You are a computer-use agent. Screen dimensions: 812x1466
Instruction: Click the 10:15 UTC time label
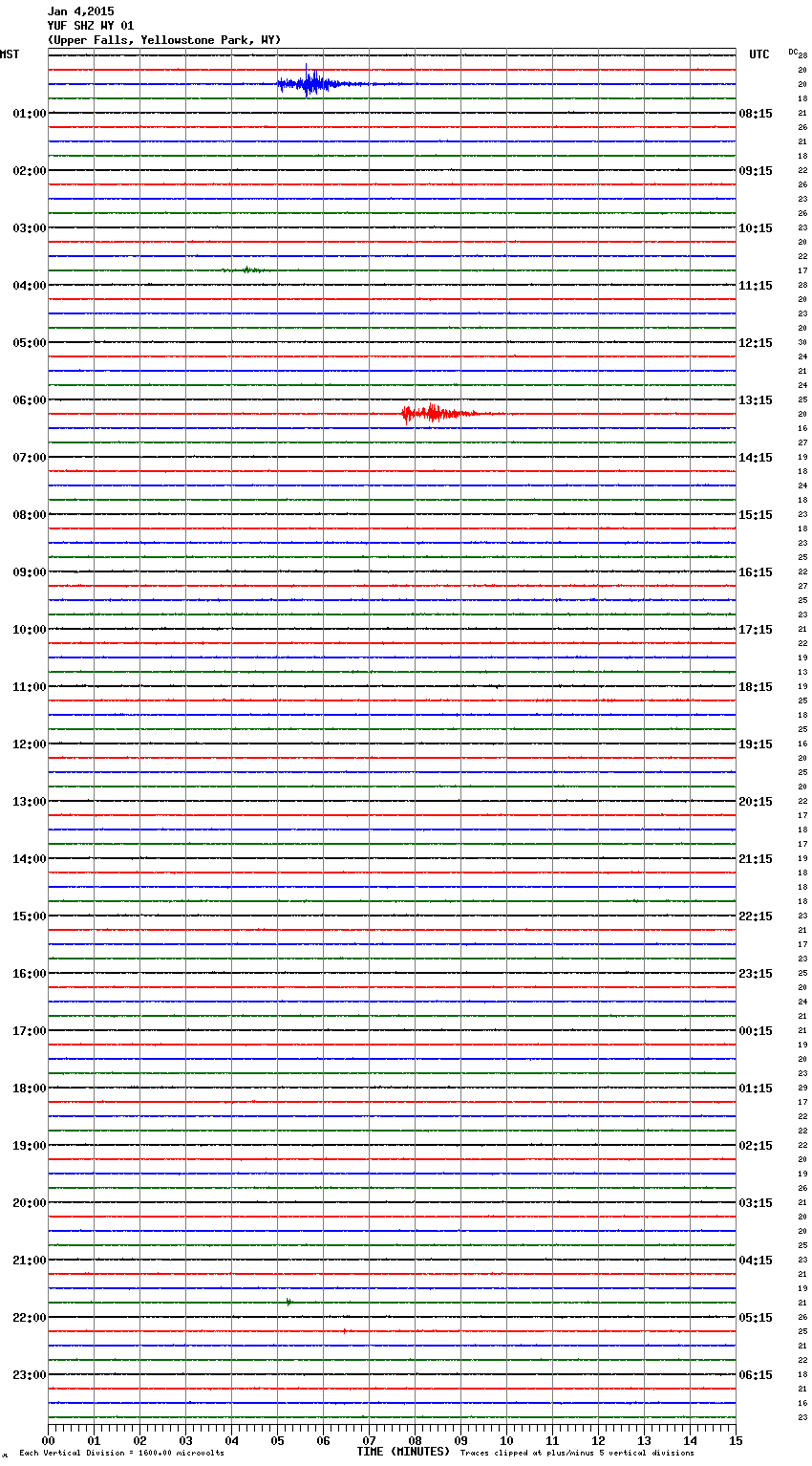point(756,228)
